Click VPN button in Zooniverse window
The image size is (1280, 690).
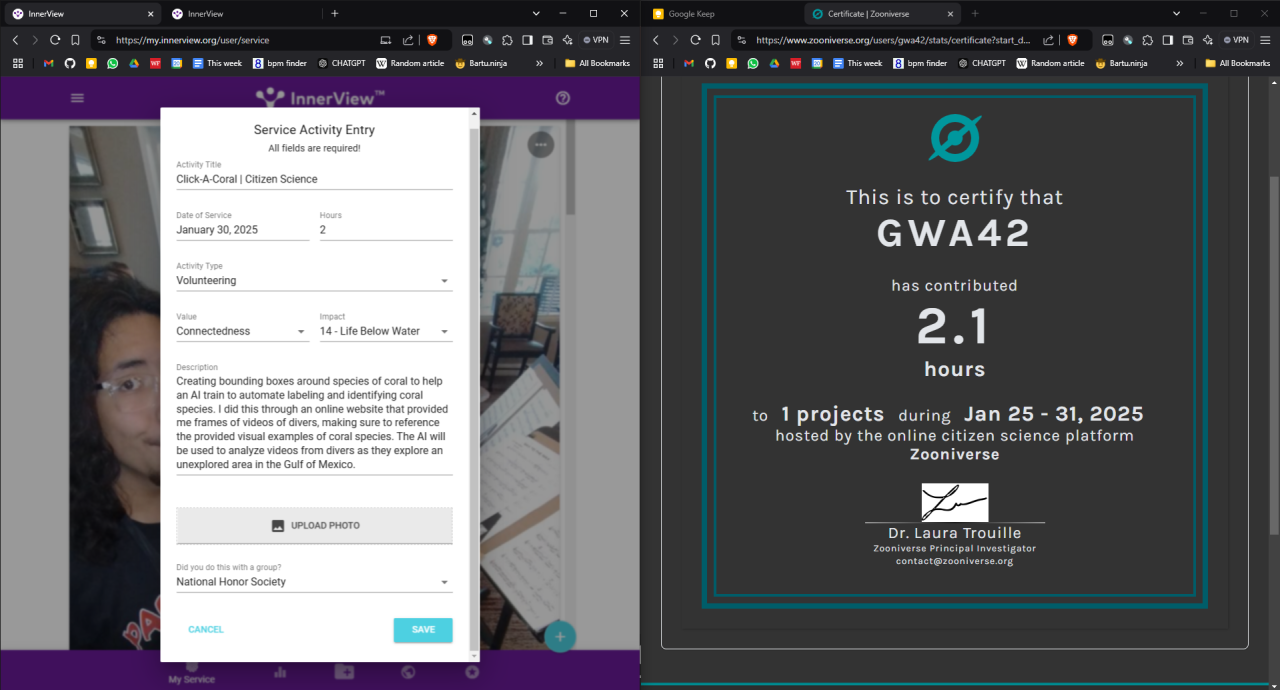coord(1237,40)
